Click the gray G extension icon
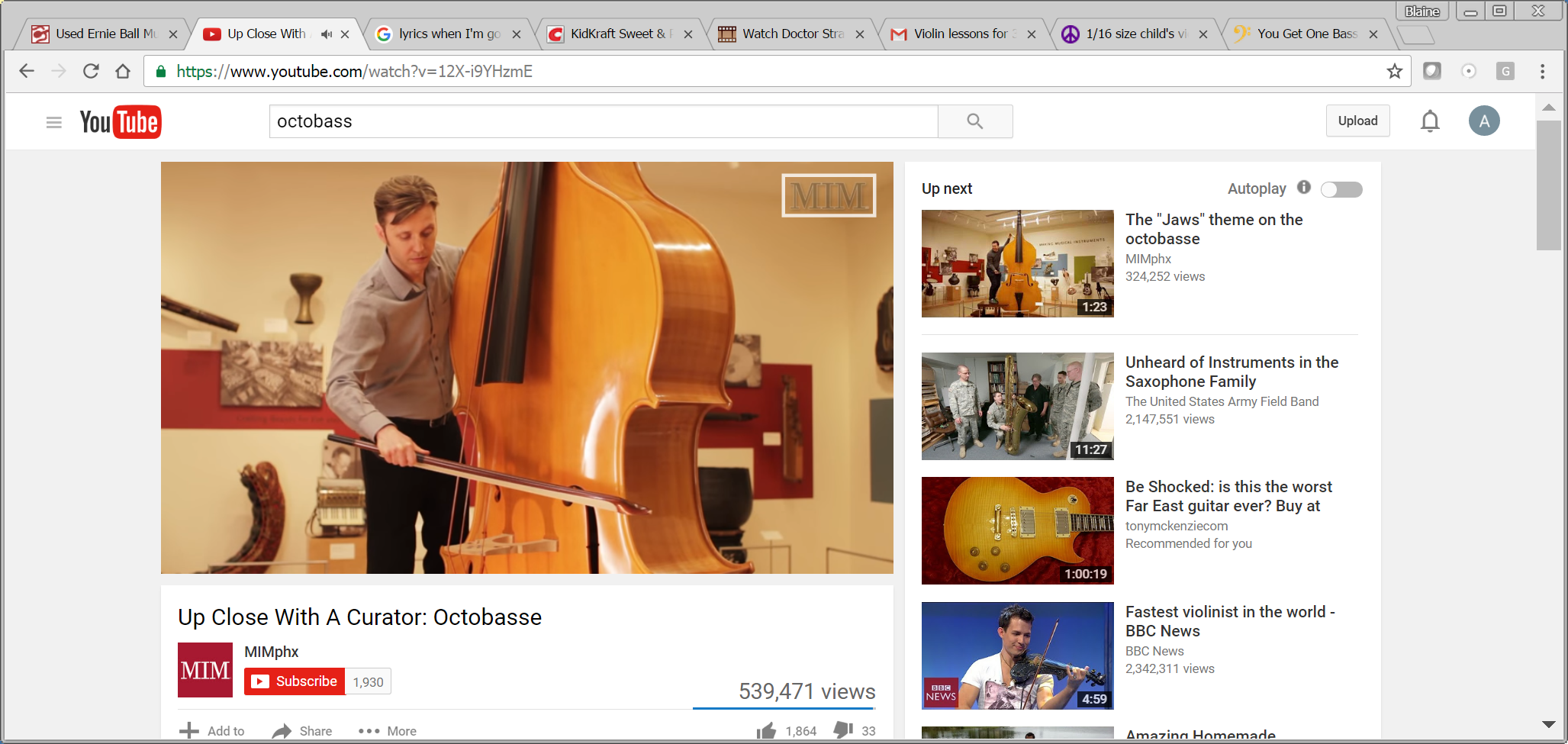 click(x=1505, y=71)
